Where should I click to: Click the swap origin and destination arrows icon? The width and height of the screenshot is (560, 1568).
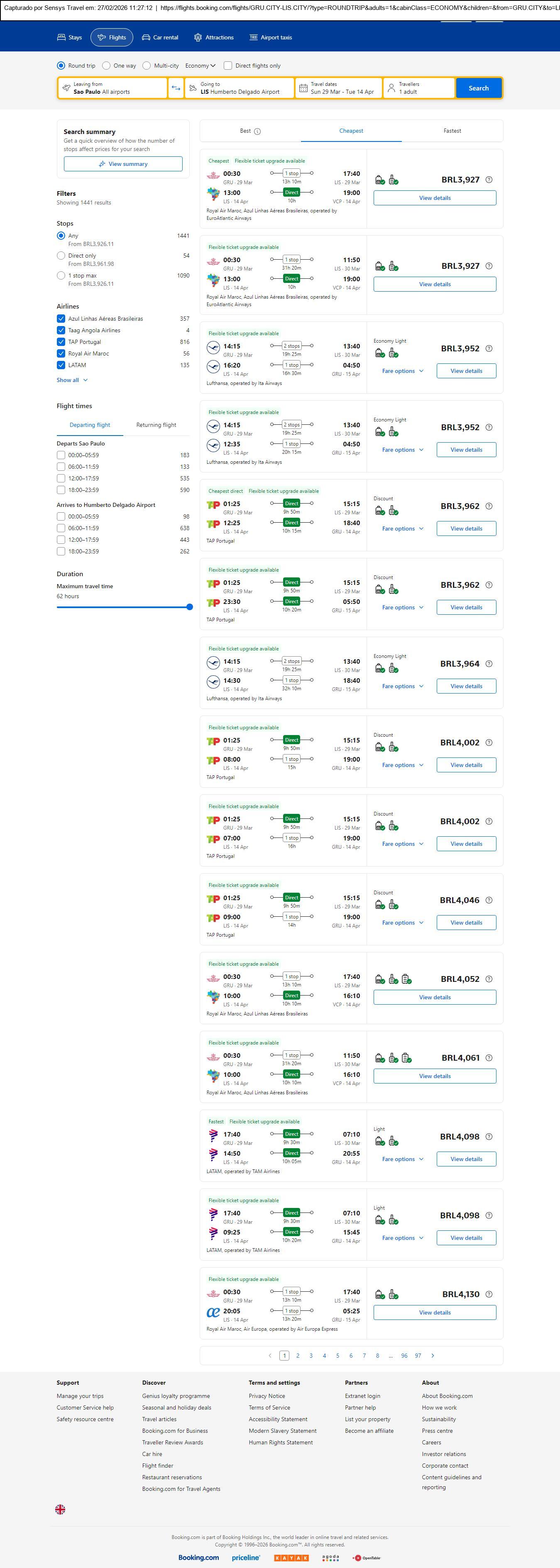(176, 88)
